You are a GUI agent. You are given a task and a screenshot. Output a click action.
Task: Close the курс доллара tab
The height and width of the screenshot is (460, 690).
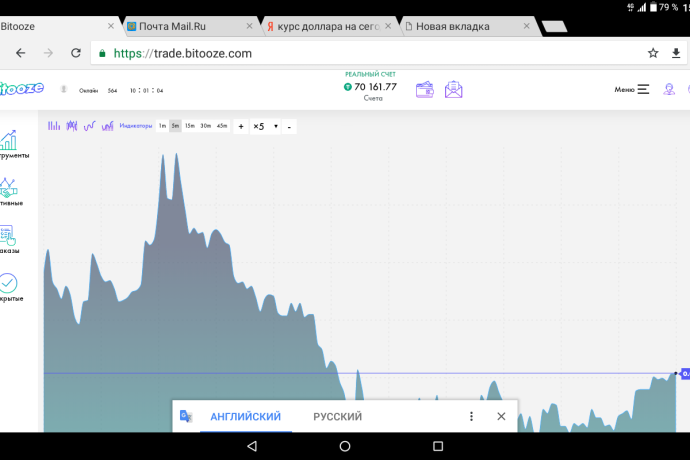tap(388, 26)
